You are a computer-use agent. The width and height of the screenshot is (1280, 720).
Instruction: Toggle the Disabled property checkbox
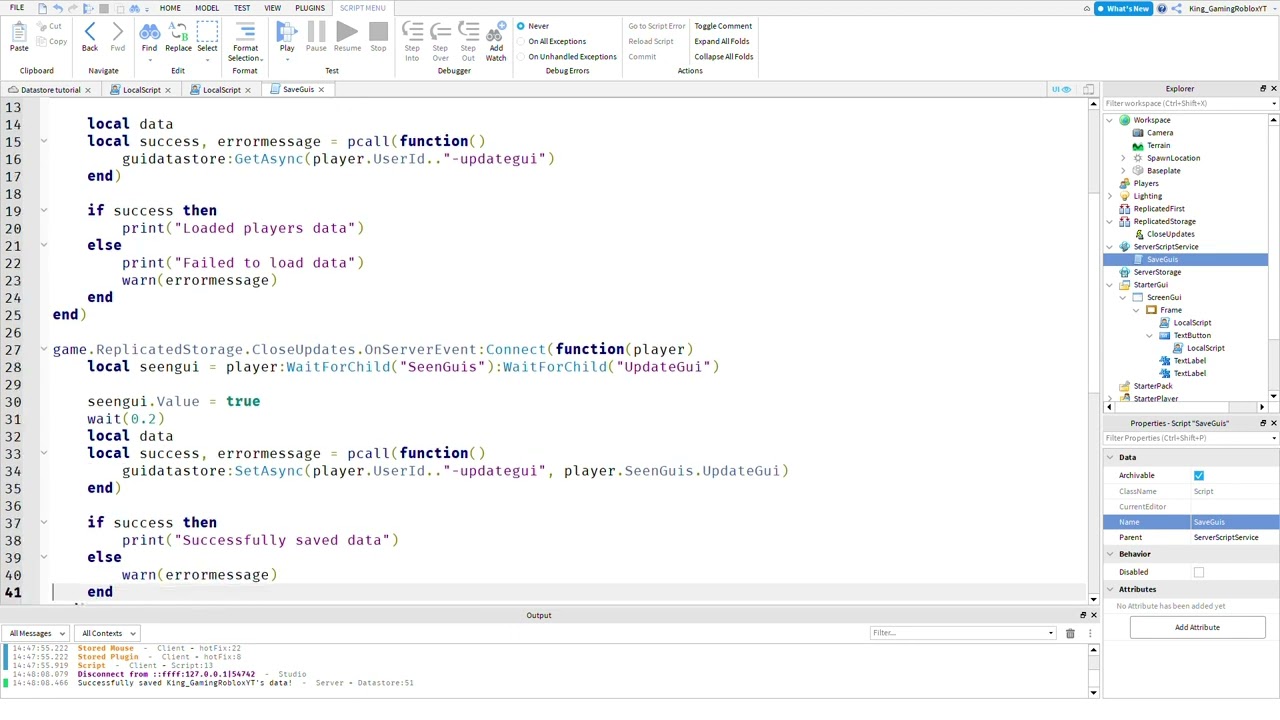(x=1199, y=572)
